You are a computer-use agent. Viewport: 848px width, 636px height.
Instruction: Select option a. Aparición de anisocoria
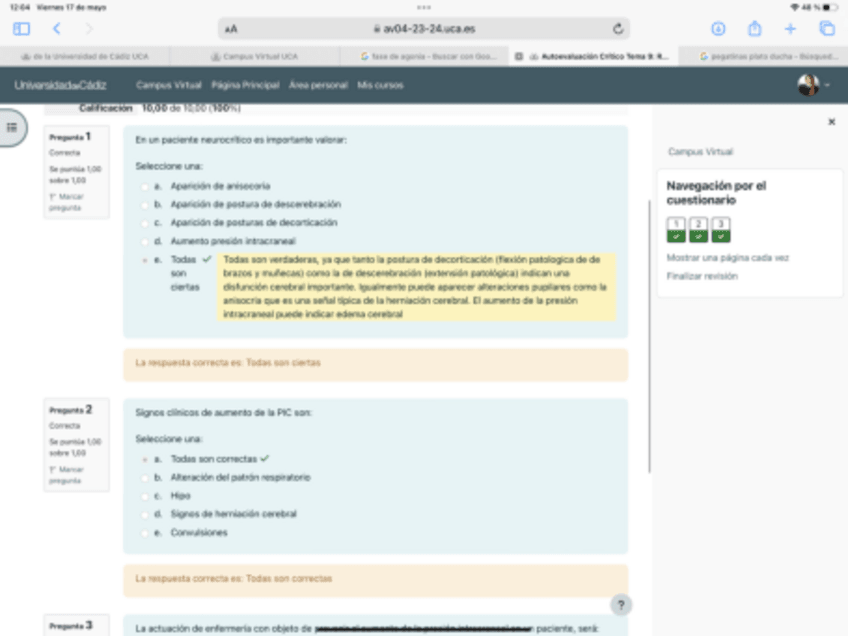(x=144, y=187)
